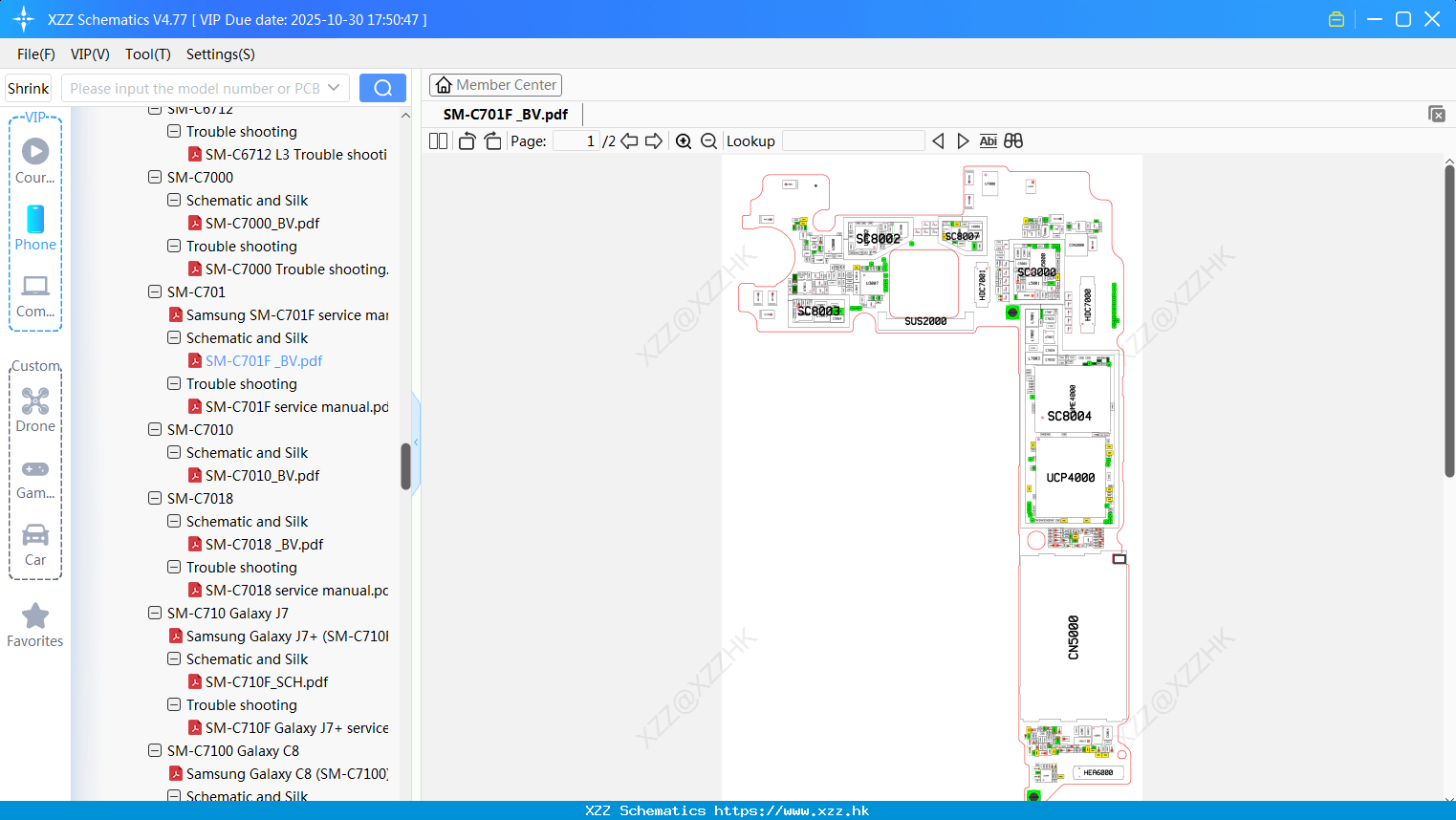The image size is (1456, 820).
Task: Find next lookup result
Action: tap(963, 141)
